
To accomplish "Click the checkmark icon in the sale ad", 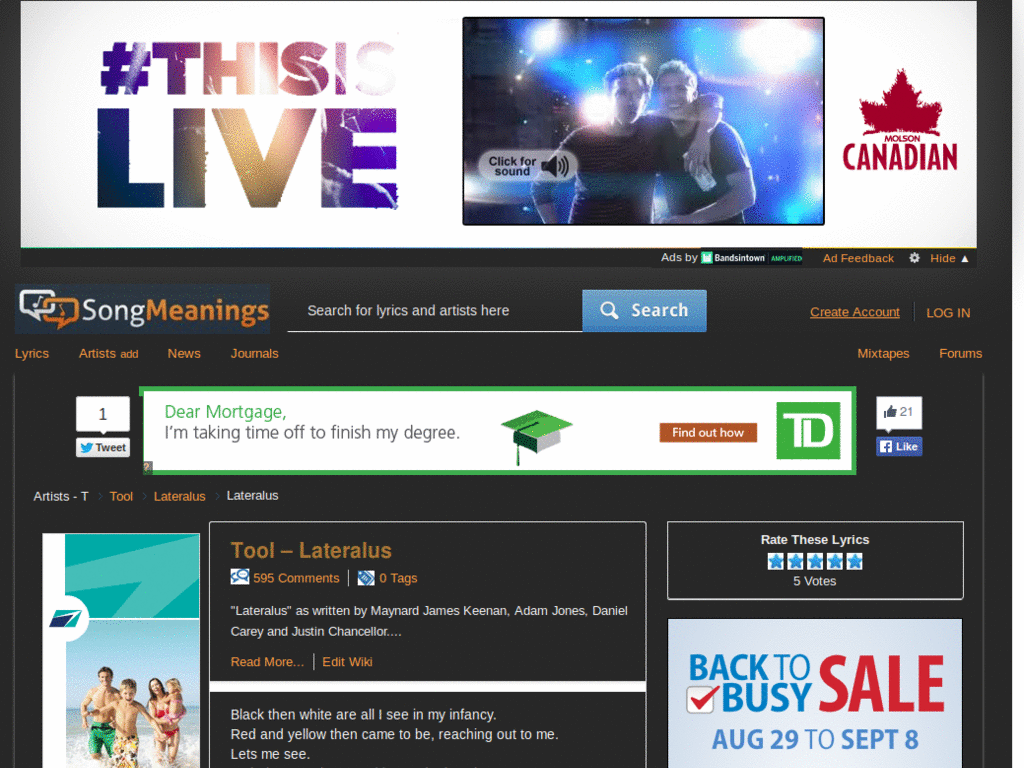I will (x=702, y=699).
